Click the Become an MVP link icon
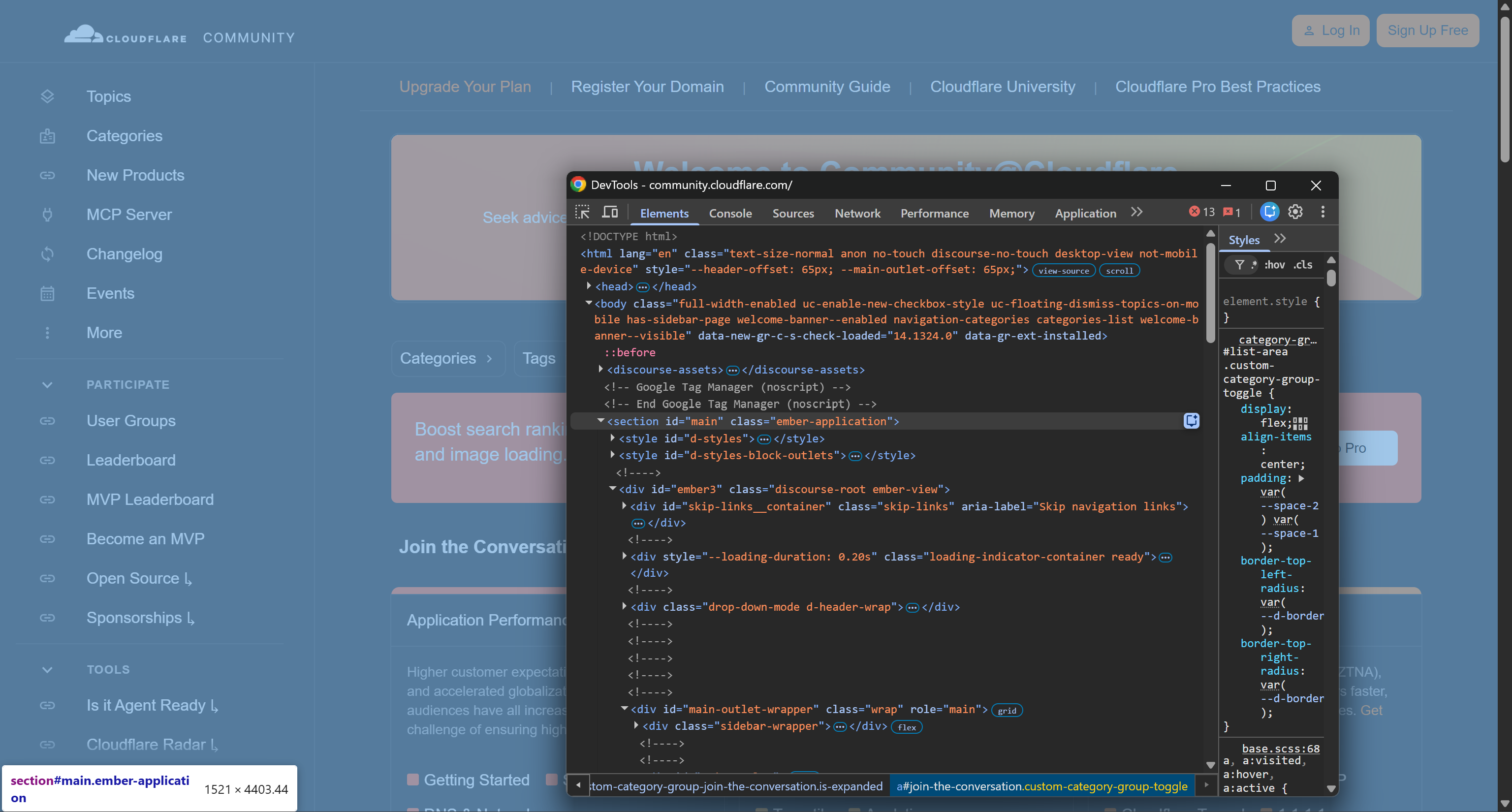 click(x=48, y=538)
